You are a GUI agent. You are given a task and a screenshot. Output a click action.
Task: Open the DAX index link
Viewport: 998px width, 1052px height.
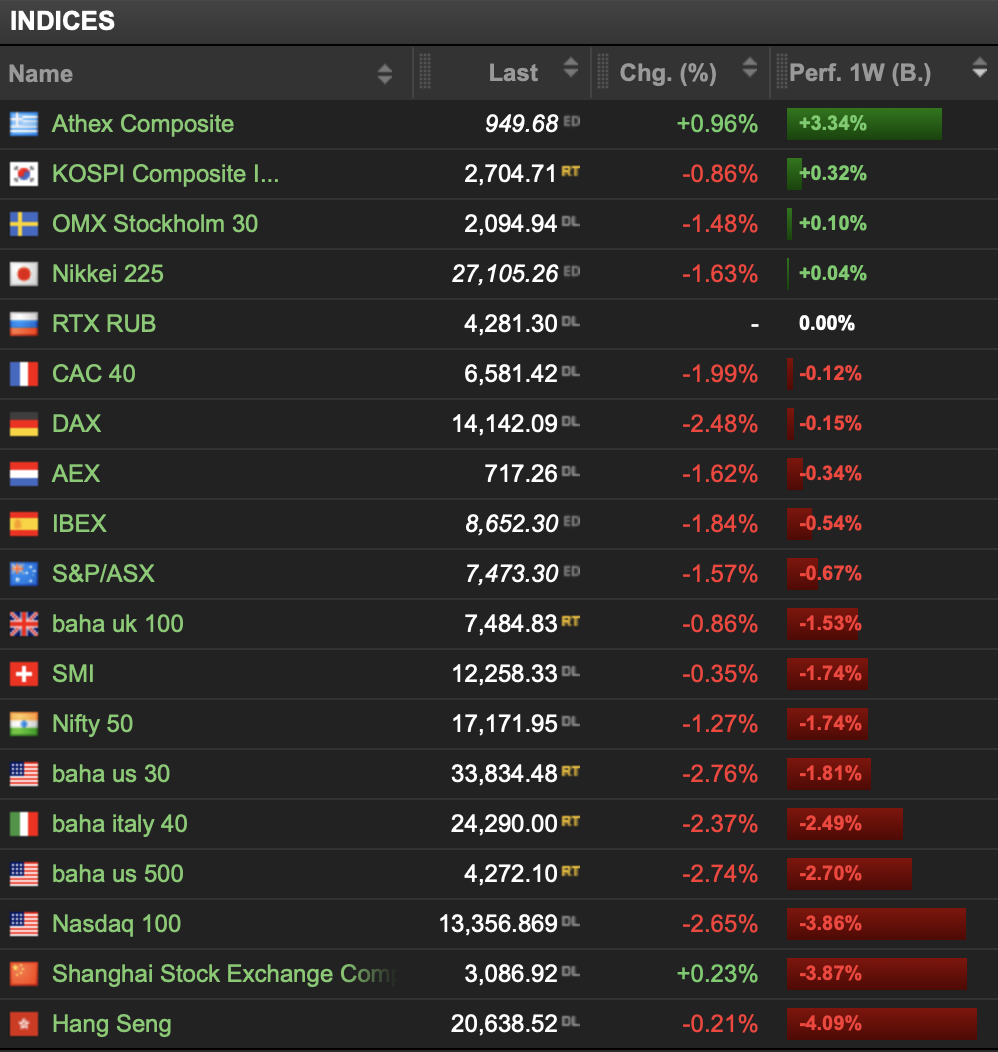point(76,424)
